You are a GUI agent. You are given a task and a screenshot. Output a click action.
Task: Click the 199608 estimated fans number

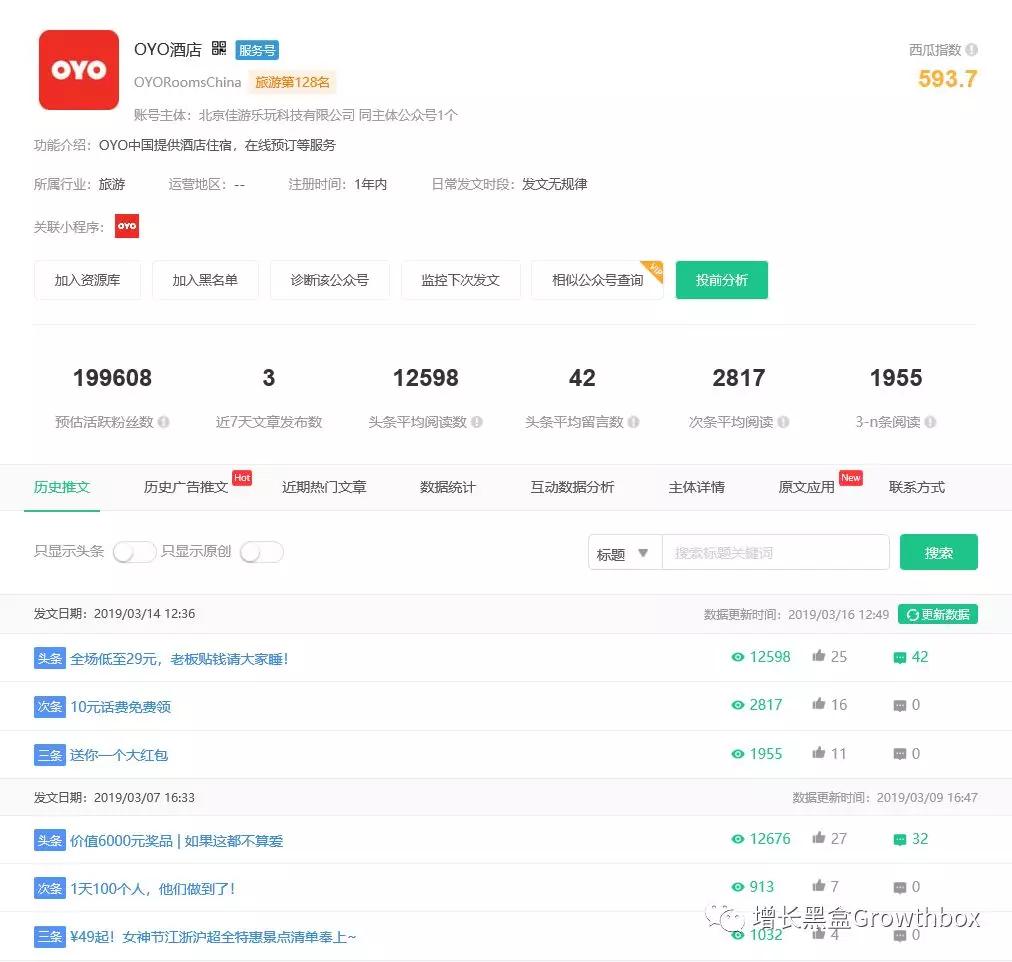112,378
